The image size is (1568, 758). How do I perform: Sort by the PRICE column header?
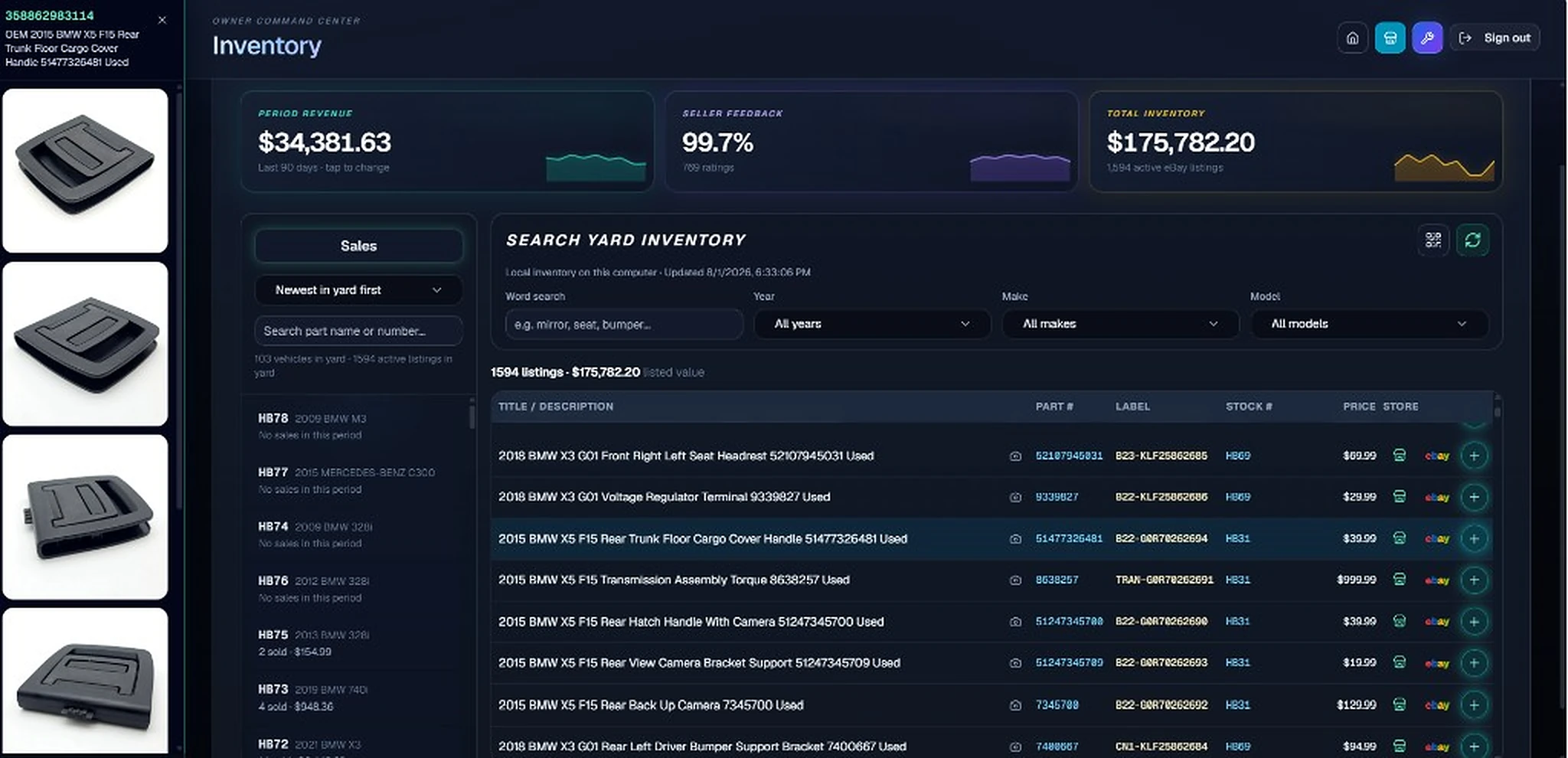pyautogui.click(x=1359, y=407)
